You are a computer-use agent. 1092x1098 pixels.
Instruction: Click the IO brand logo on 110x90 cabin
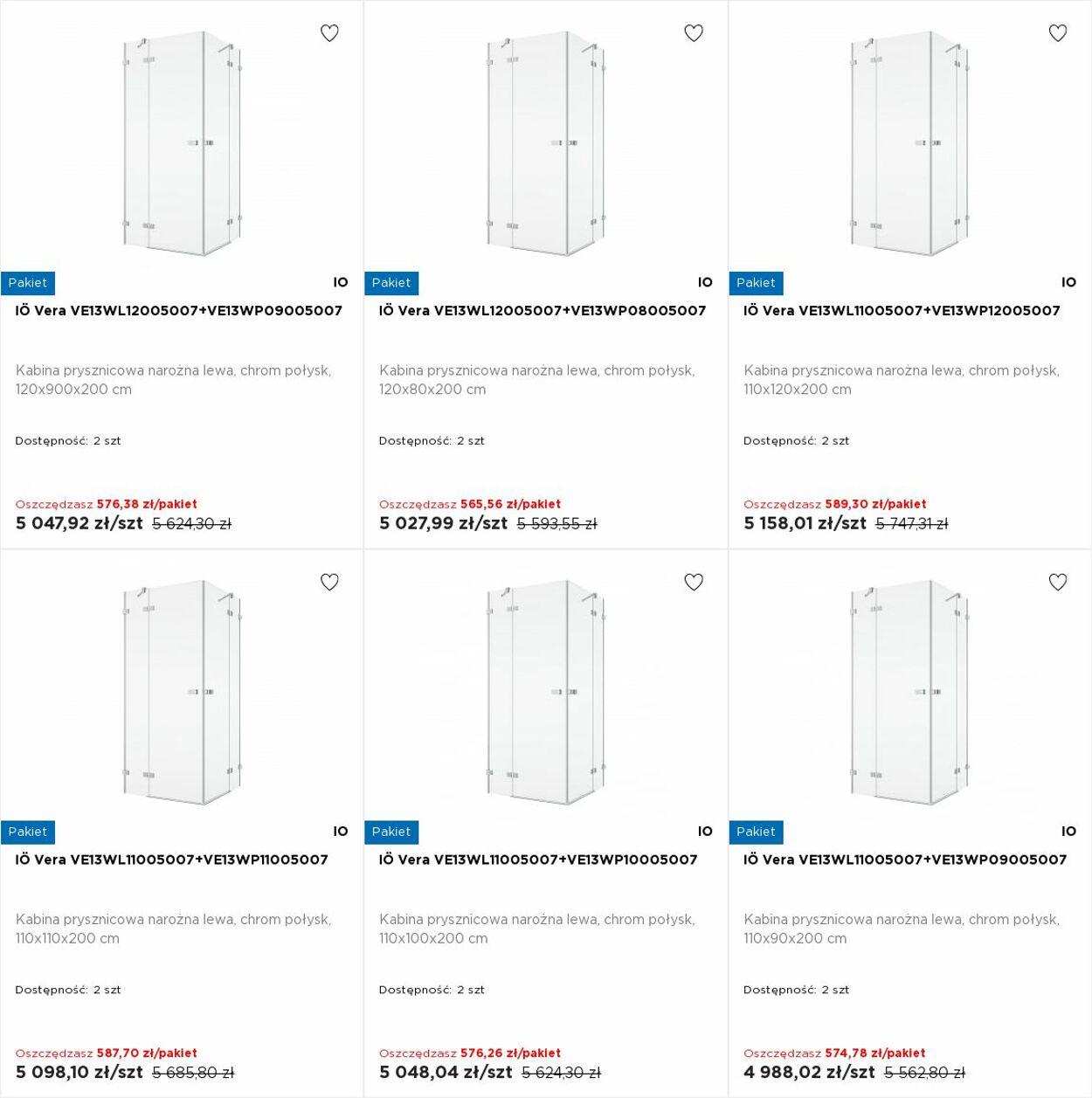coord(1069,832)
